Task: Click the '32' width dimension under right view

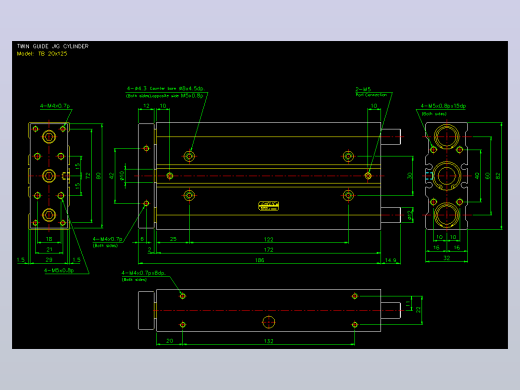Action: [446, 258]
